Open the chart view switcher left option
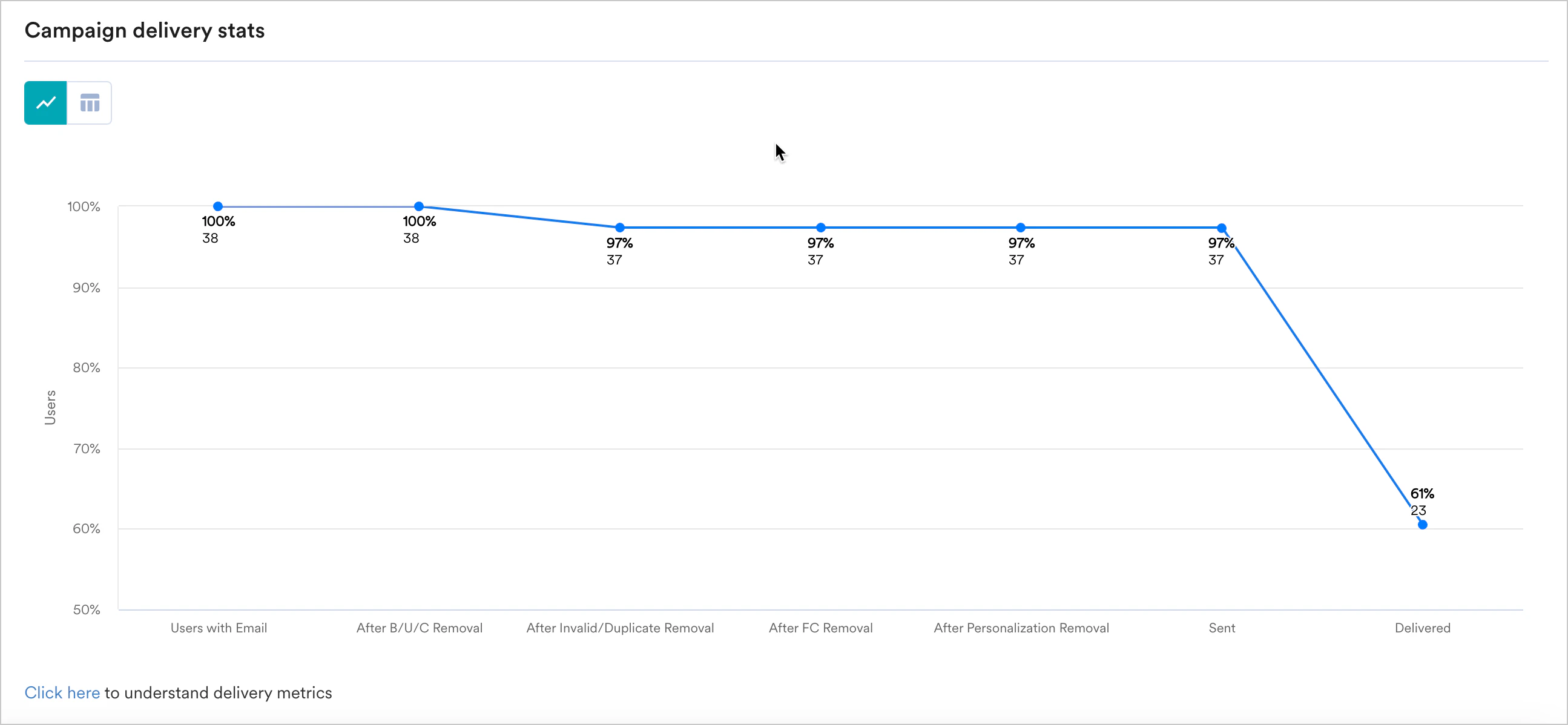The width and height of the screenshot is (1568, 725). (45, 103)
